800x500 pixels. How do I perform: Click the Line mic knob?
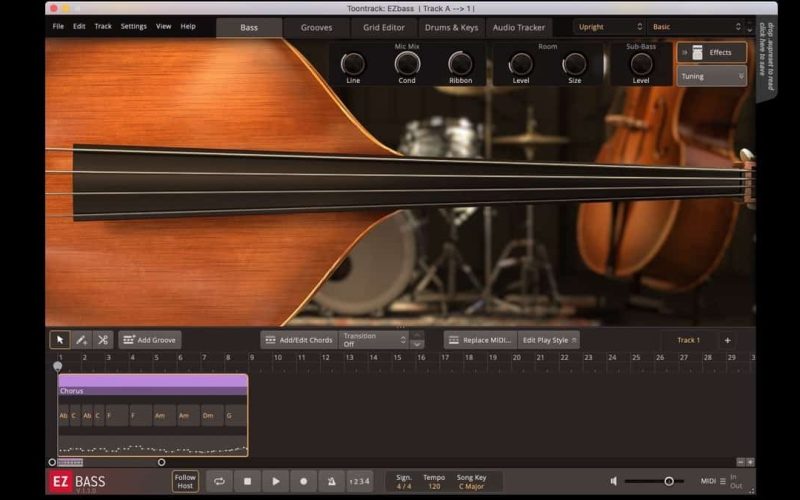coord(353,64)
